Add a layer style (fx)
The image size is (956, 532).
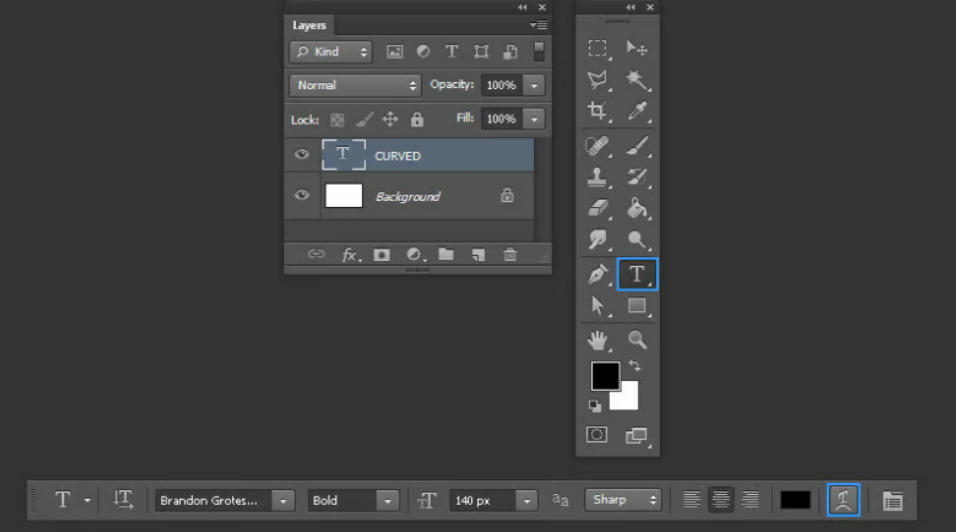[351, 255]
